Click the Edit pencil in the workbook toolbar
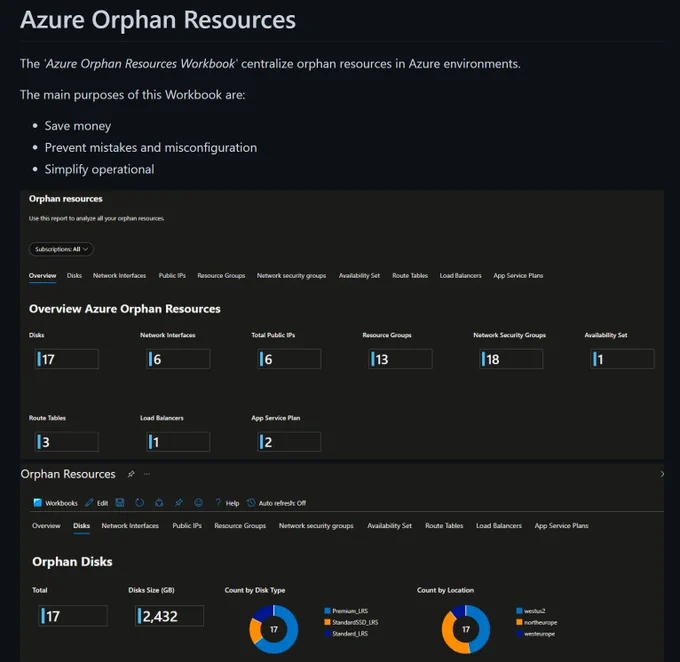The image size is (680, 662). (x=97, y=503)
